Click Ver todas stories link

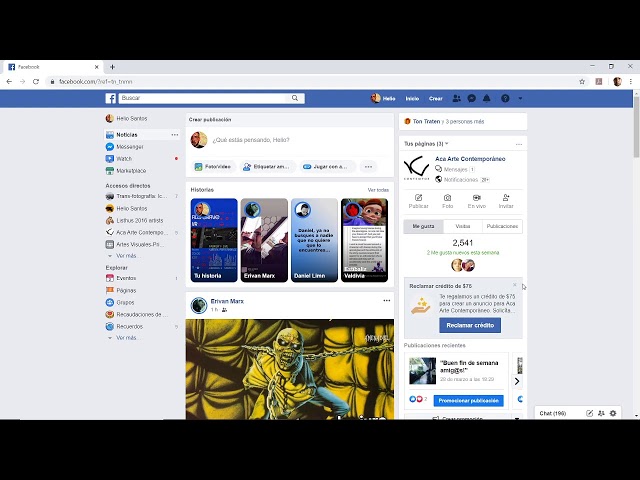[378, 190]
